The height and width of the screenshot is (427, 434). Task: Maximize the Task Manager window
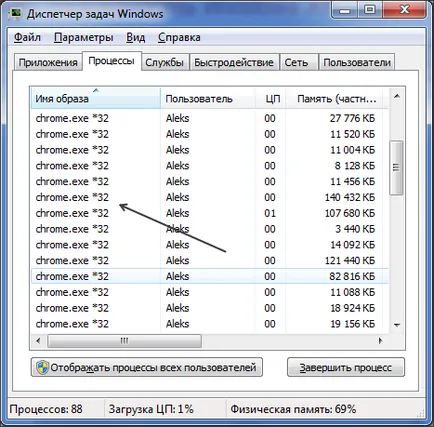pyautogui.click(x=370, y=10)
